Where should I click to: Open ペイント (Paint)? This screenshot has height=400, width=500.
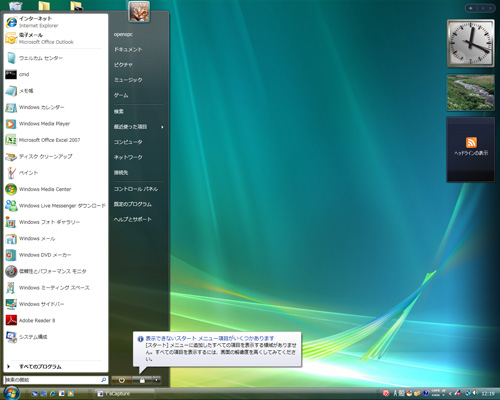(56, 173)
